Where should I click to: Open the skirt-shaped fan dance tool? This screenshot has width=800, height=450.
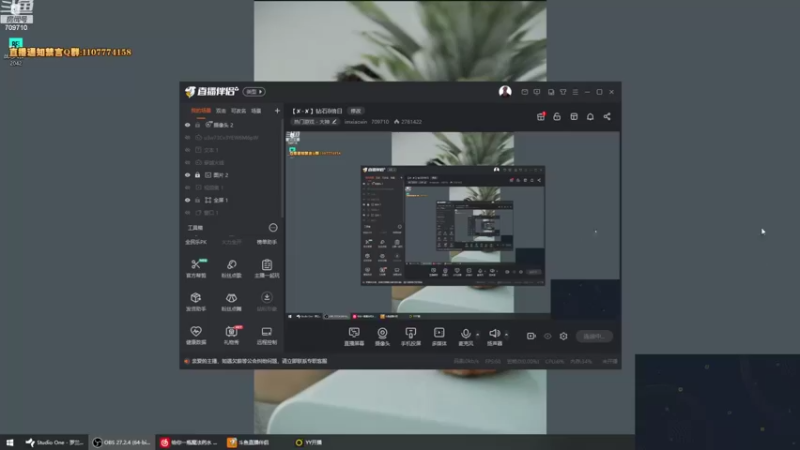[x=231, y=301]
